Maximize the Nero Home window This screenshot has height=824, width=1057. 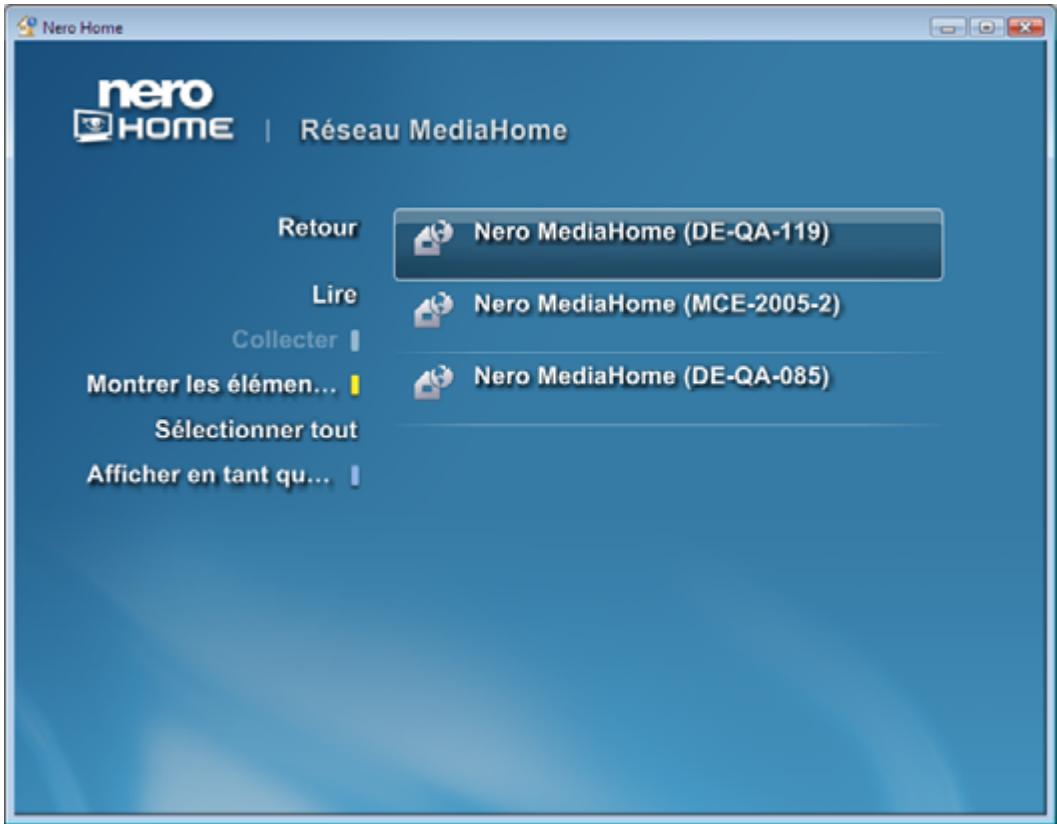point(986,28)
